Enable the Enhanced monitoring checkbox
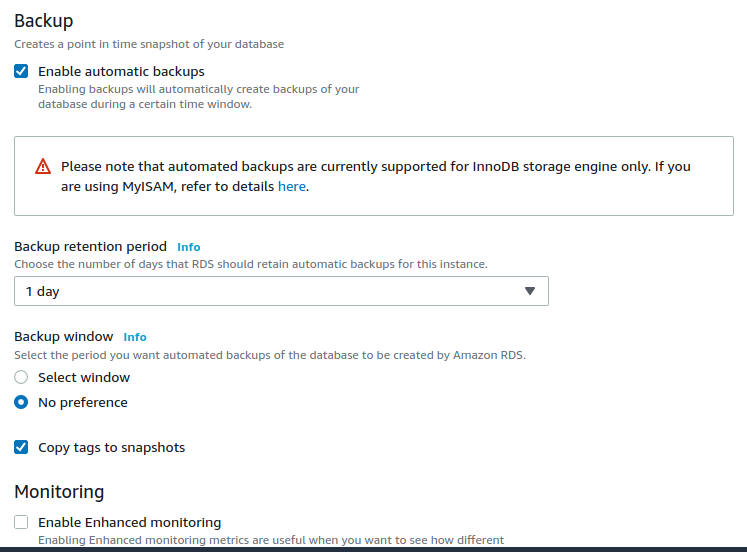The image size is (747, 552). coord(21,522)
